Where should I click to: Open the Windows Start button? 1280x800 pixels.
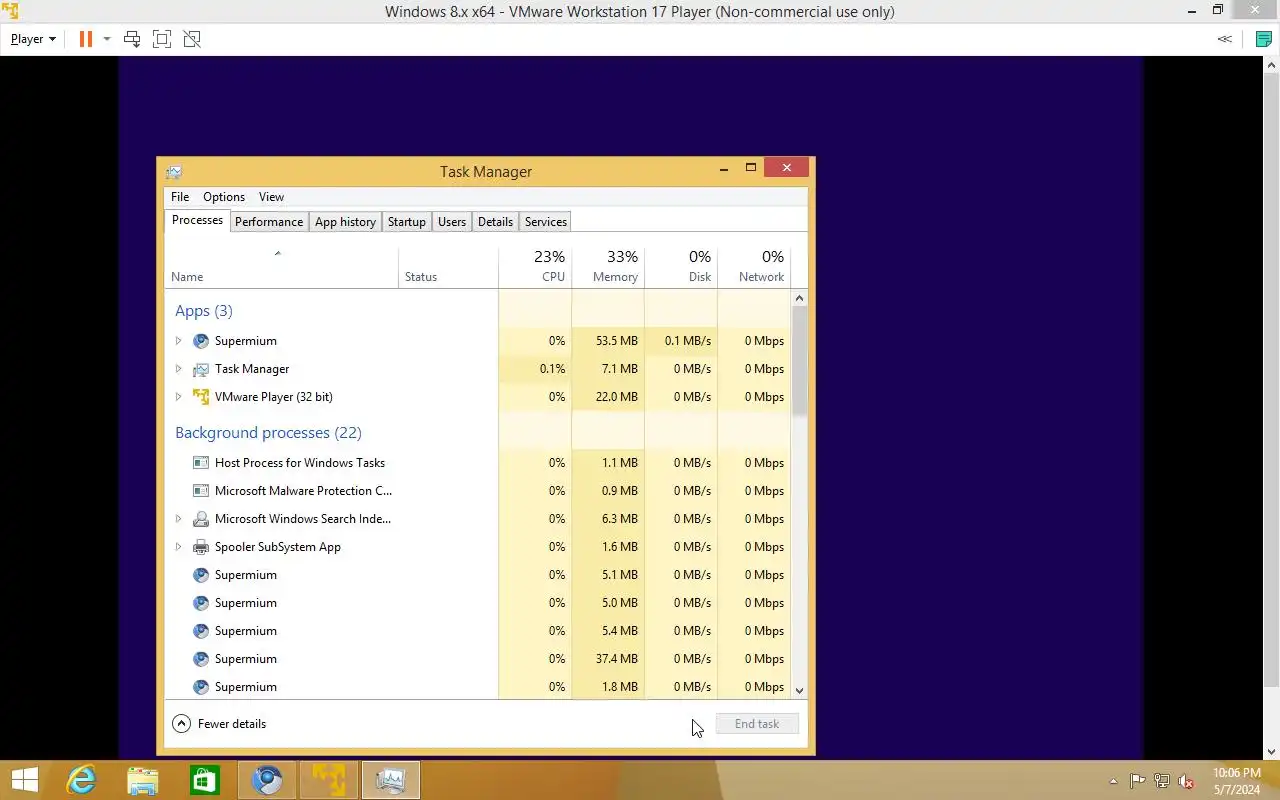tap(24, 780)
